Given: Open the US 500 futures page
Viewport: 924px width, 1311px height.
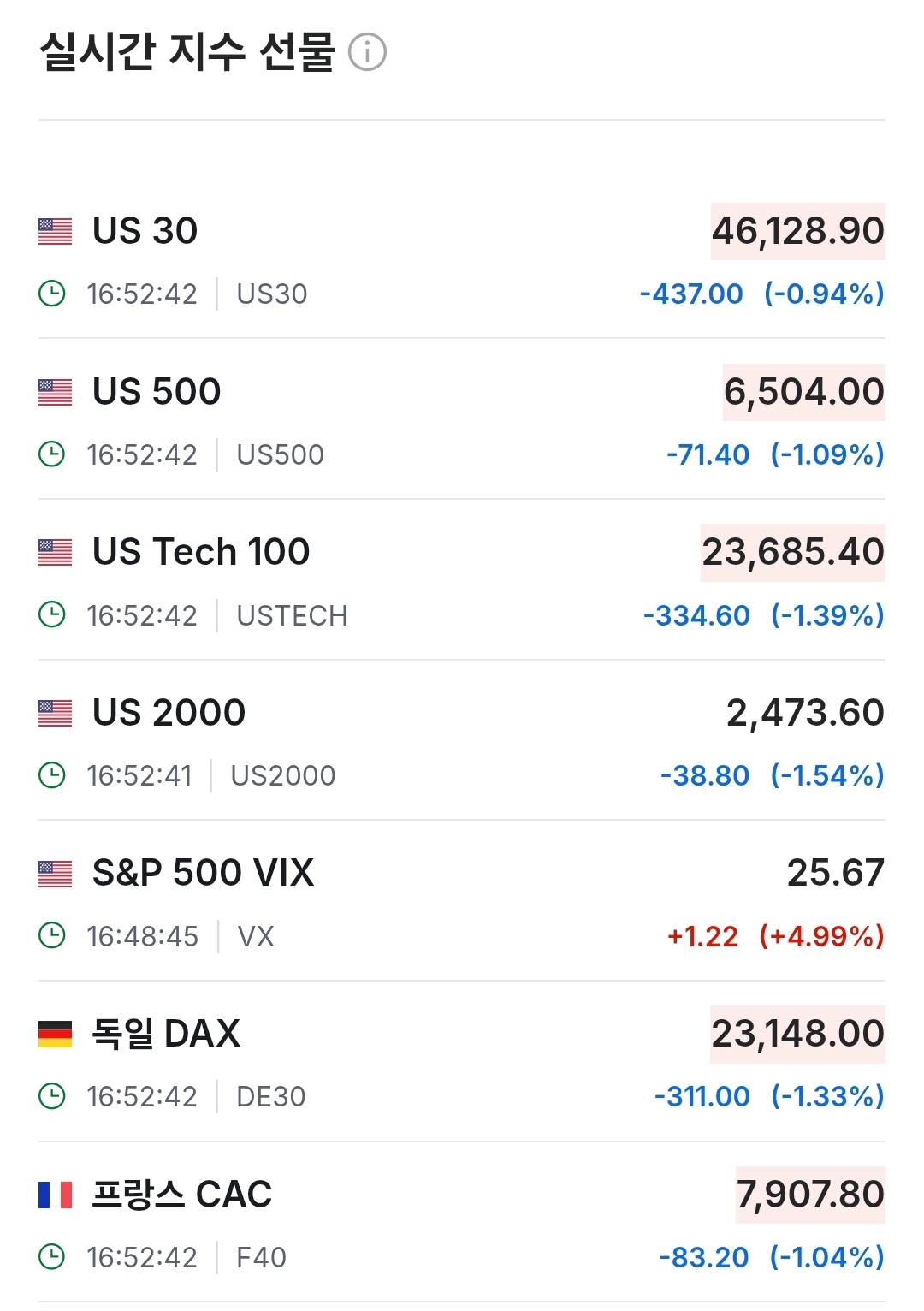Looking at the screenshot, I should pos(157,392).
